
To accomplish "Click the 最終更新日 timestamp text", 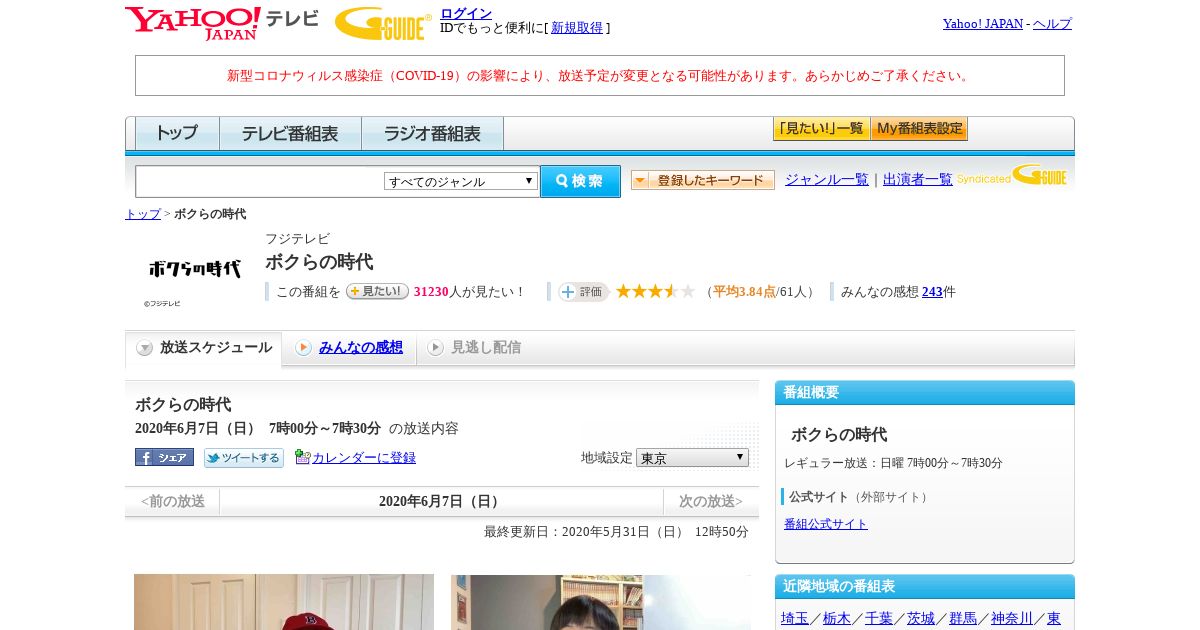I will coord(616,532).
